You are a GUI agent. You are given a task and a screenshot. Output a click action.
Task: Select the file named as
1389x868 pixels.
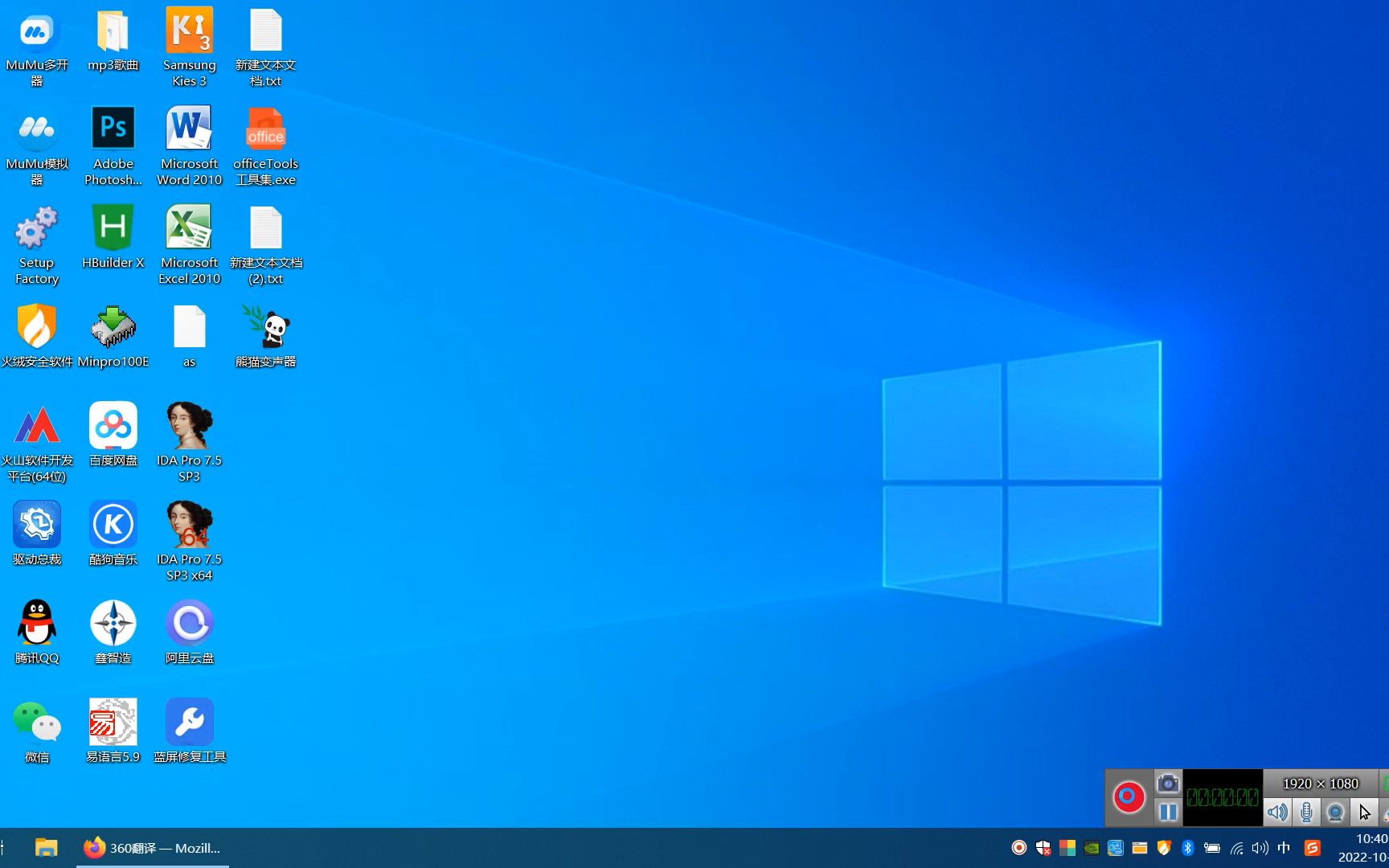pyautogui.click(x=189, y=337)
